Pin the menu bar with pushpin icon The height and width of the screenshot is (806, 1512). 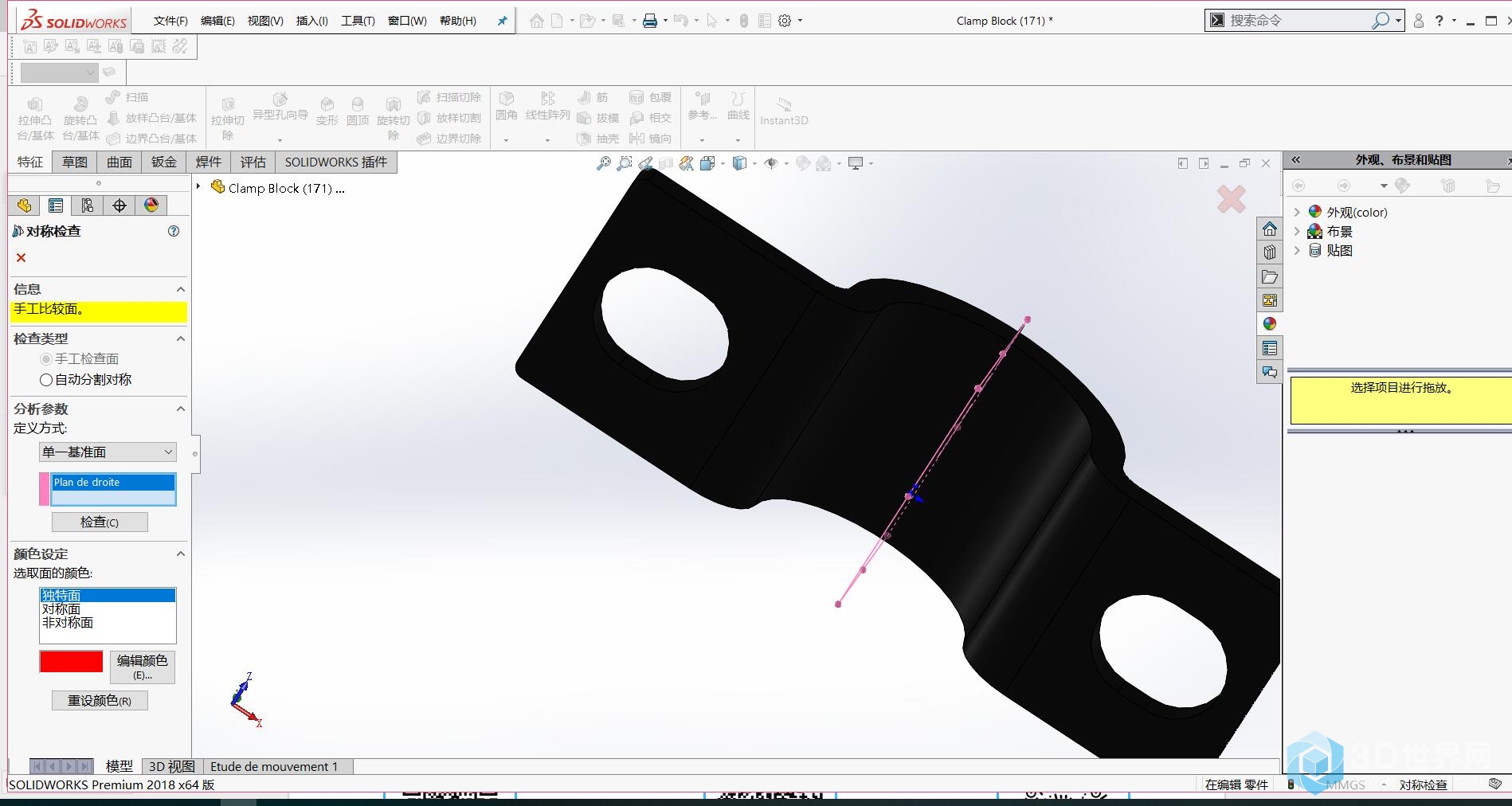(502, 21)
